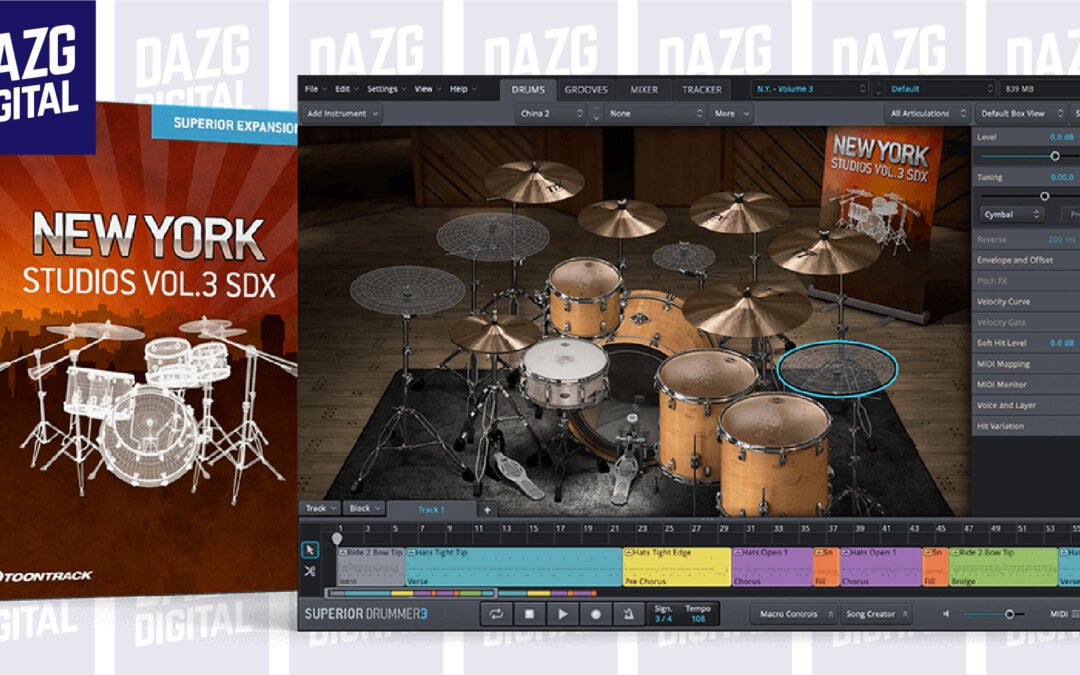Click the center crash cymbal above rack tom
Viewport: 1080px width, 675px height.
coord(621,217)
